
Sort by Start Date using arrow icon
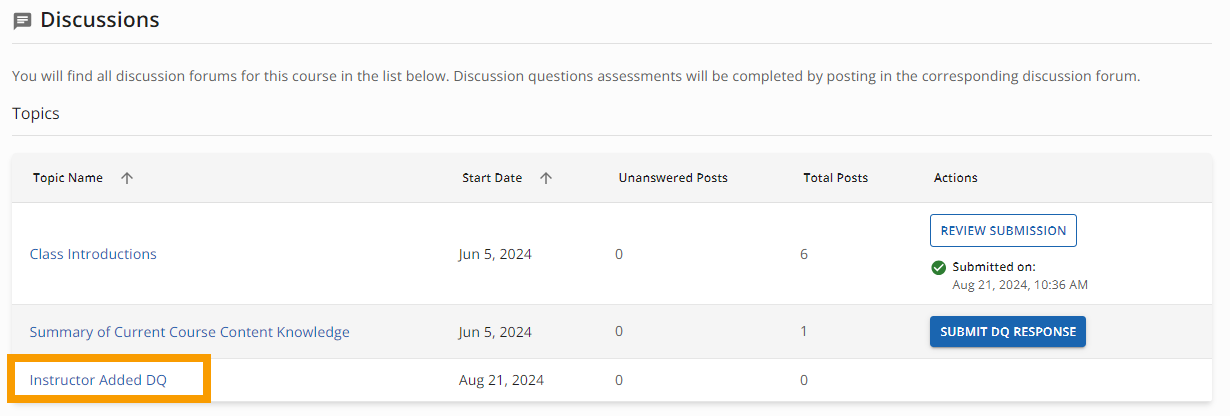click(546, 178)
